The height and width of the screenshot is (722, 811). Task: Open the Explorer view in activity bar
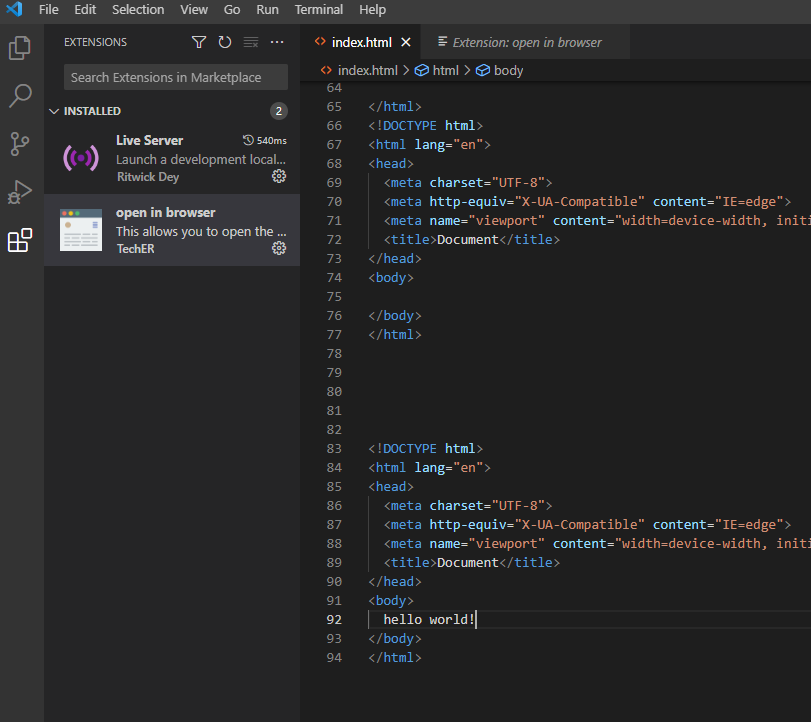(x=20, y=48)
